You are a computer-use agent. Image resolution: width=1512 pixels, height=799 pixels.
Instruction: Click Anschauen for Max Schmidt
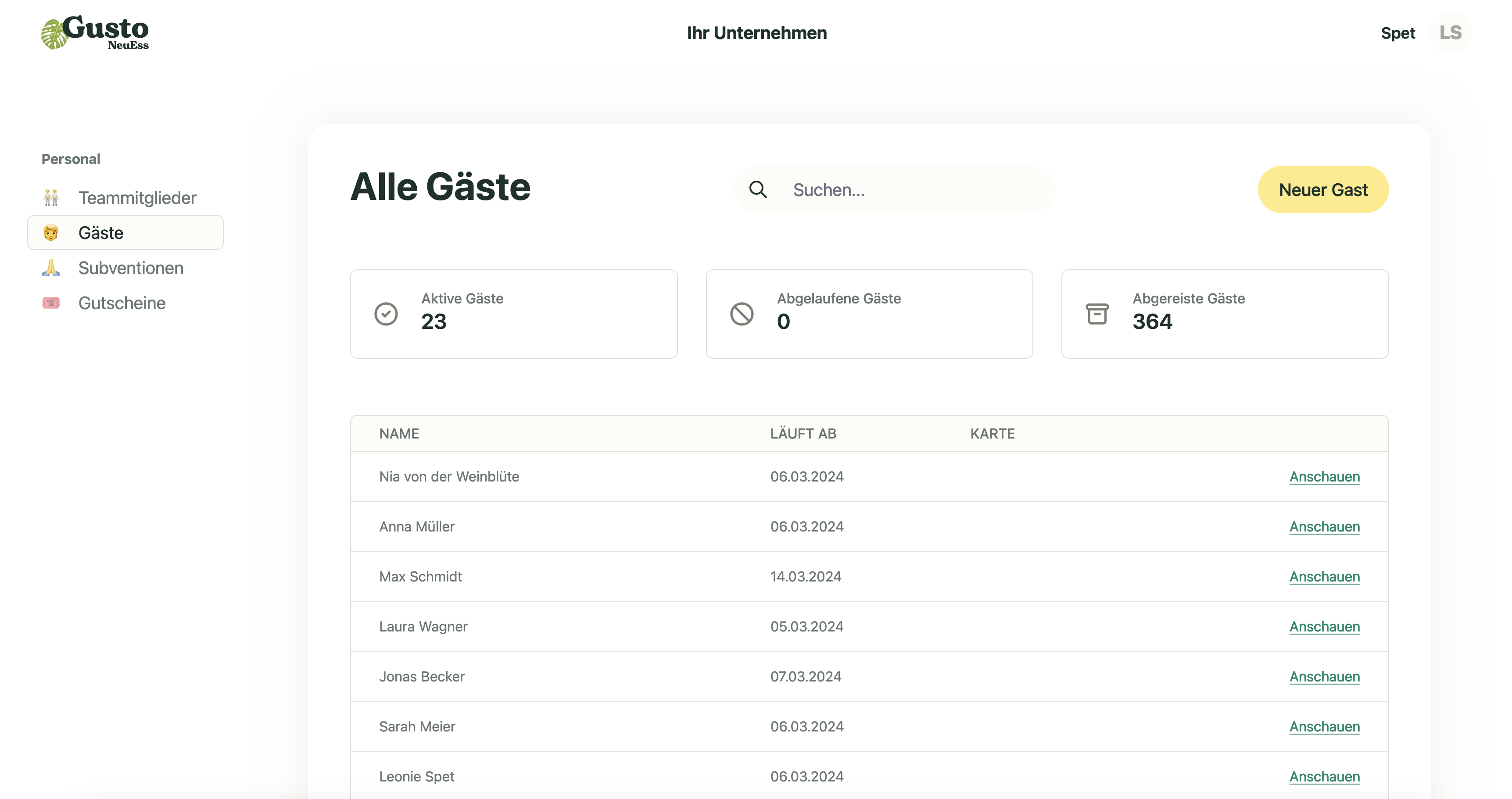(x=1324, y=577)
